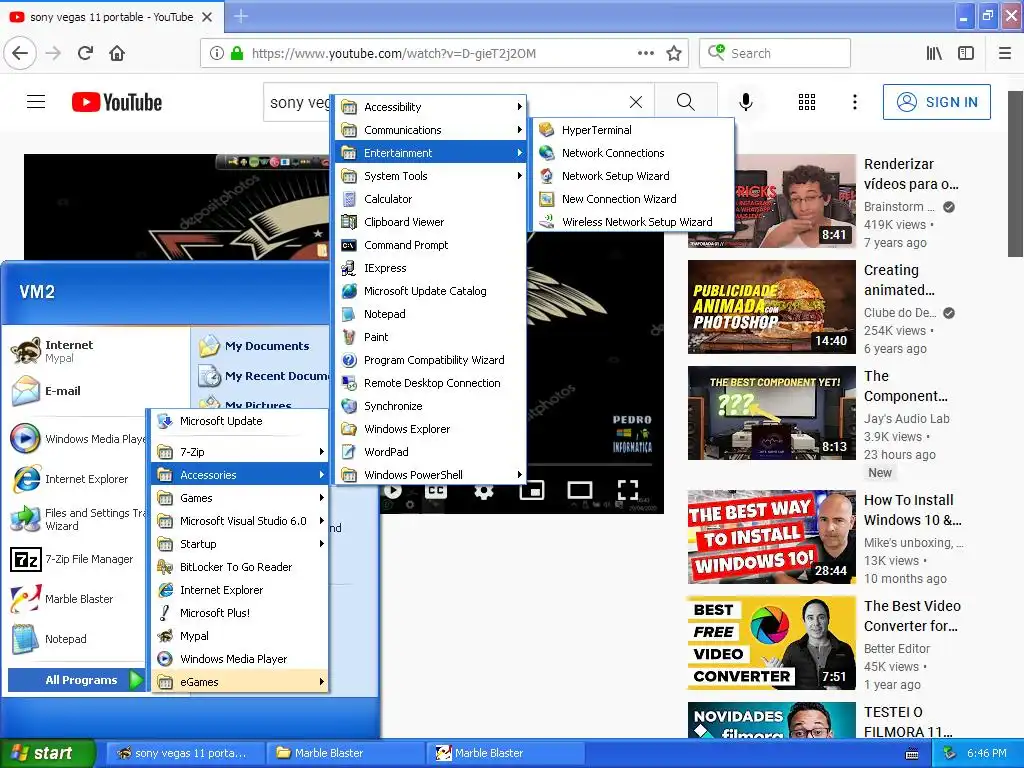
Task: Launch Microsoft Plus!
Action: pyautogui.click(x=240, y=613)
